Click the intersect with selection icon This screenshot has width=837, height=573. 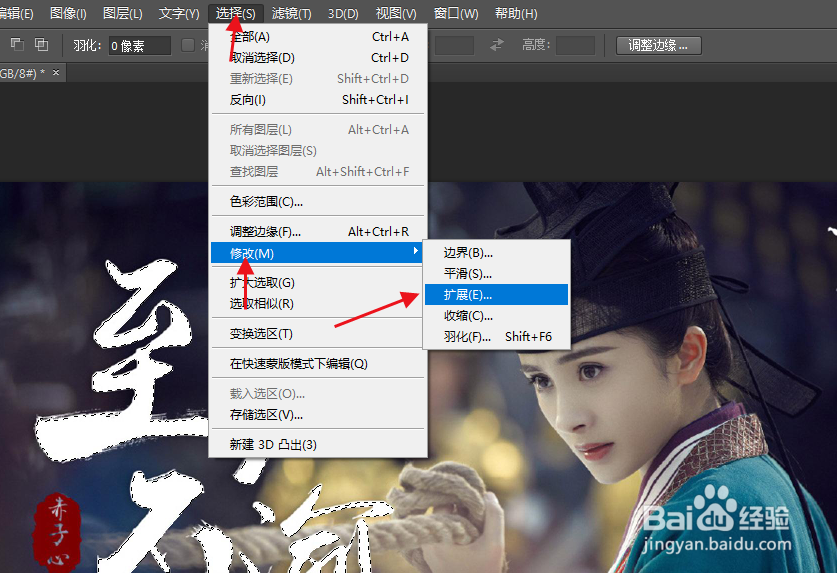pyautogui.click(x=41, y=45)
